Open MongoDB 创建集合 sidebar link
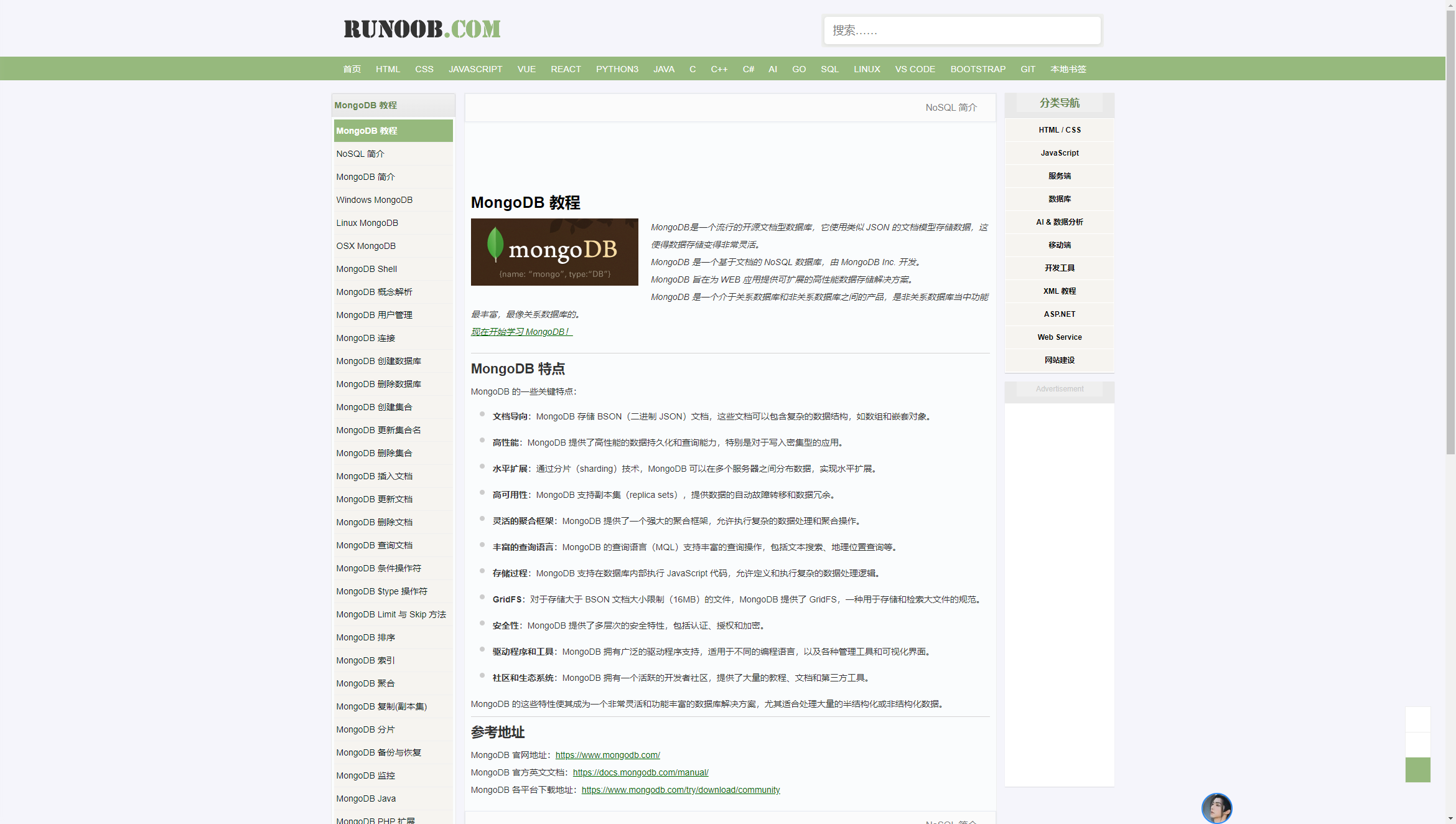 393,407
